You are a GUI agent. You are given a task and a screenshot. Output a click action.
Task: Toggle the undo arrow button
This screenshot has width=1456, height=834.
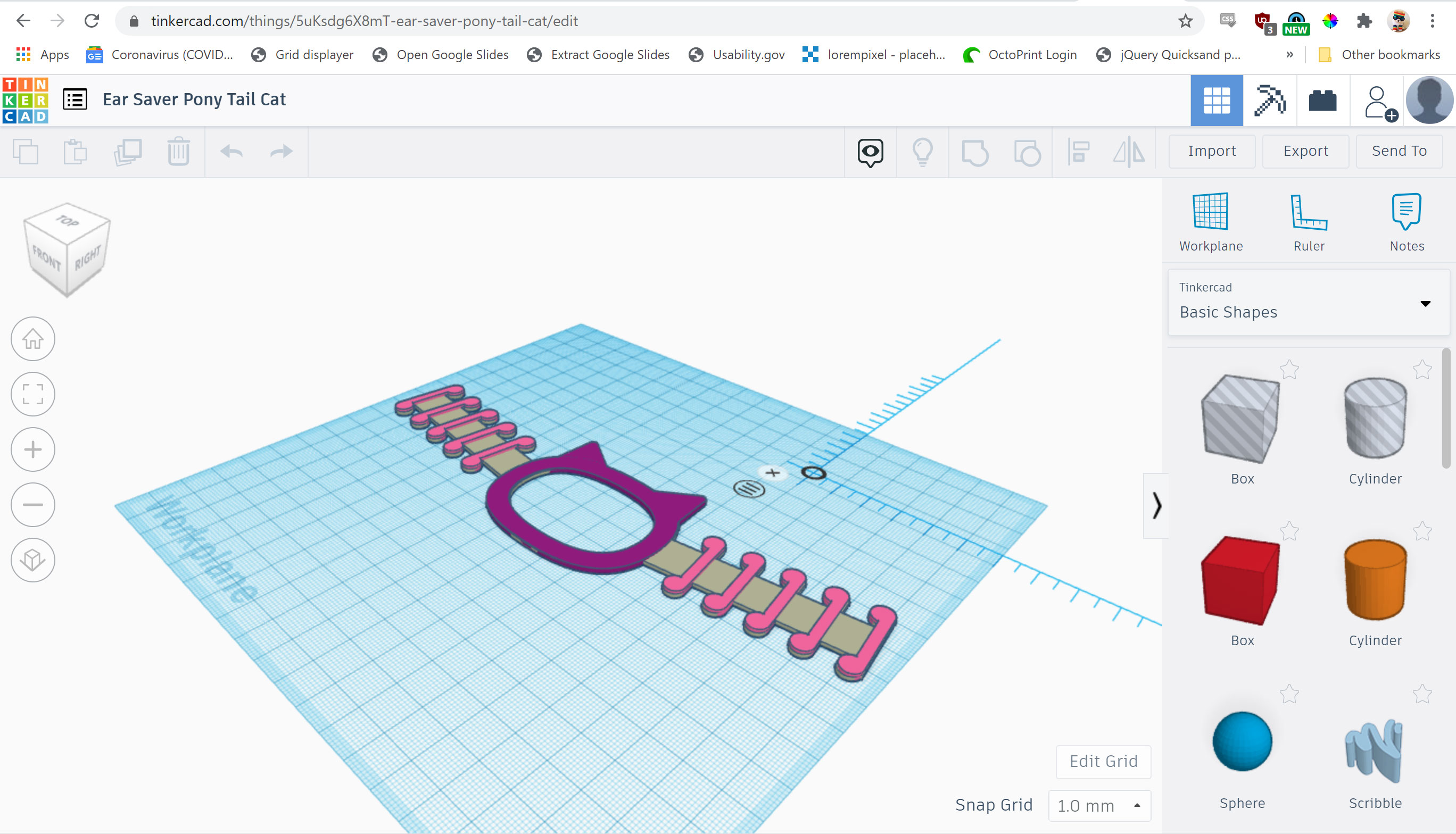pyautogui.click(x=231, y=151)
